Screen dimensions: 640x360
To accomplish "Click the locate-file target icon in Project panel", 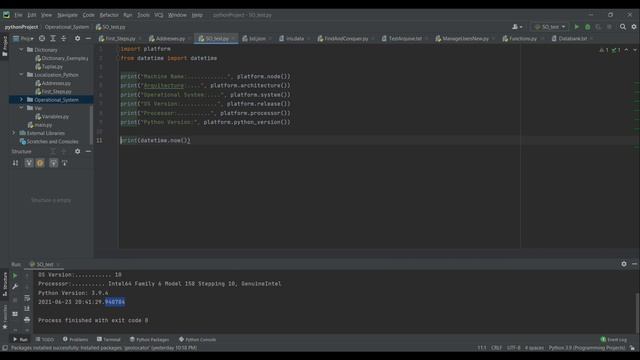I will tap(42, 38).
